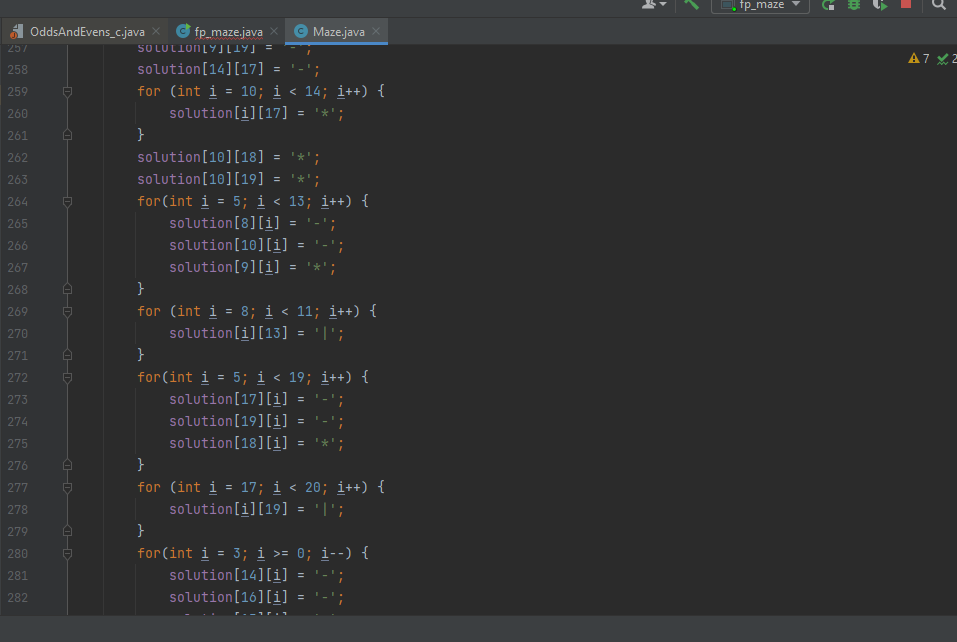Start debugging with the bug icon
Image resolution: width=957 pixels, height=642 pixels.
856,7
